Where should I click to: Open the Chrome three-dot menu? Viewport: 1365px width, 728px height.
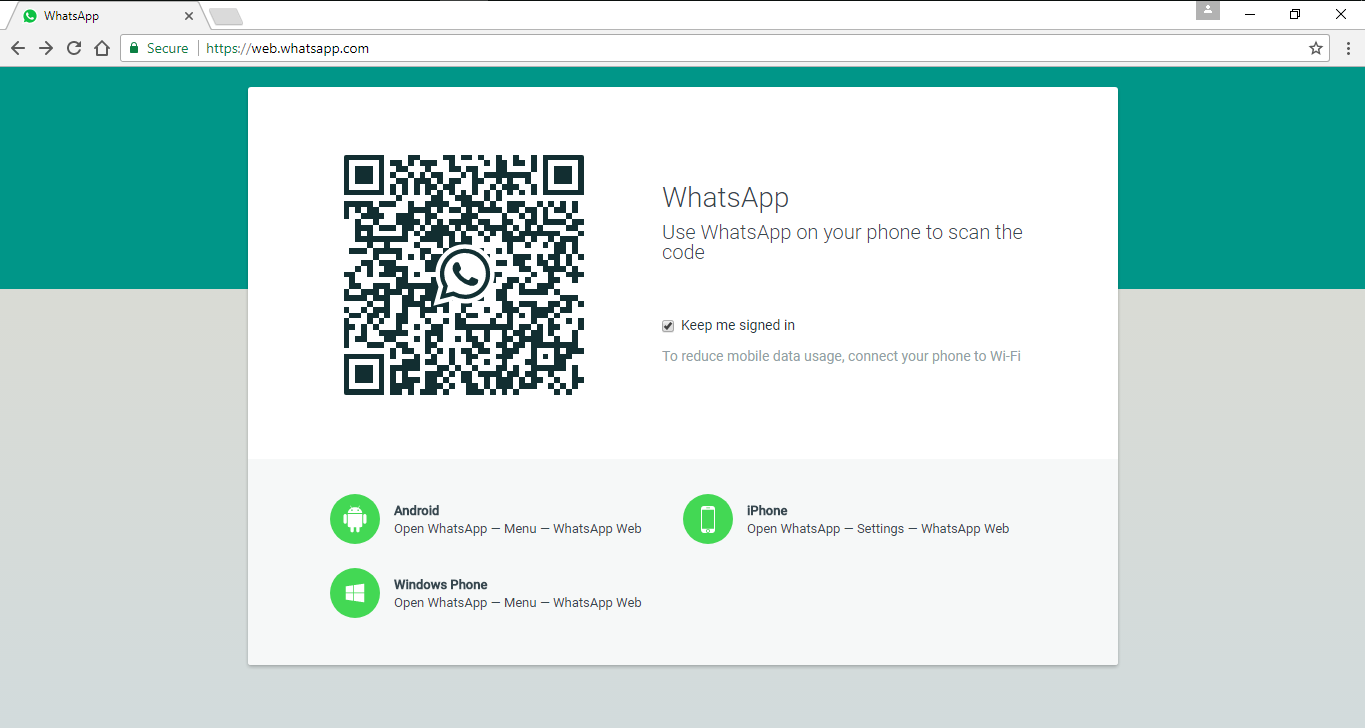tap(1349, 47)
